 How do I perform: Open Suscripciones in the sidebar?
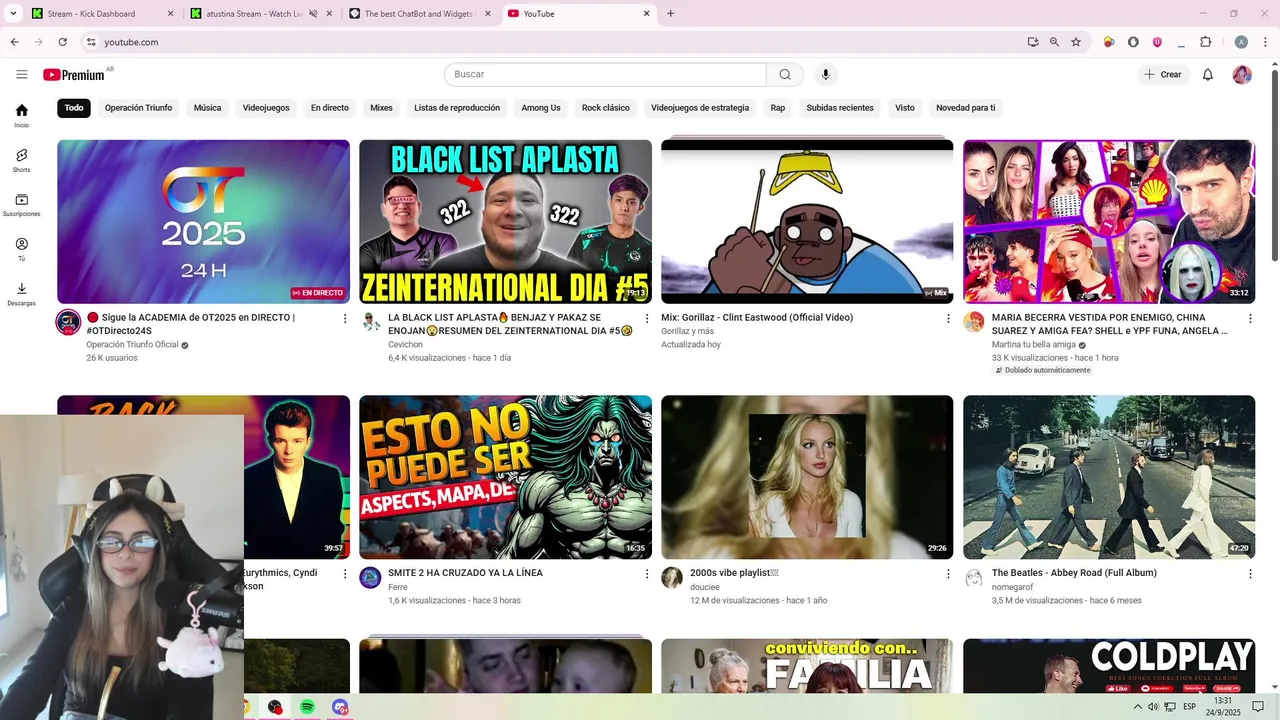tap(22, 205)
